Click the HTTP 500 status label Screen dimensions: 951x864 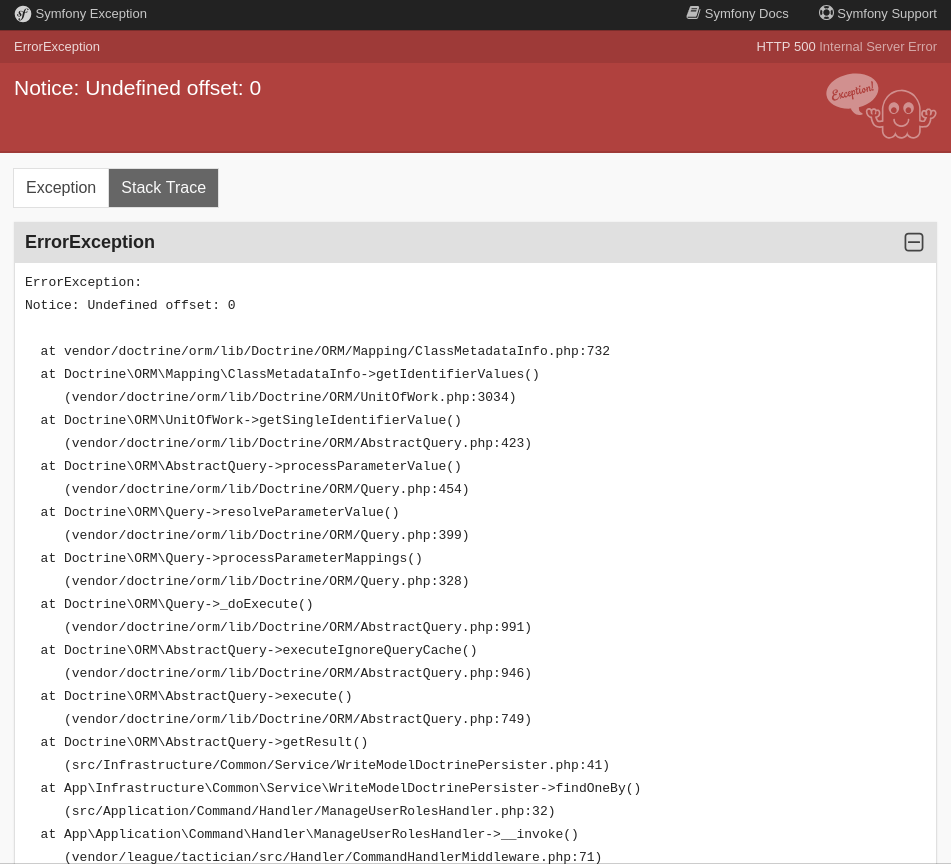(786, 46)
